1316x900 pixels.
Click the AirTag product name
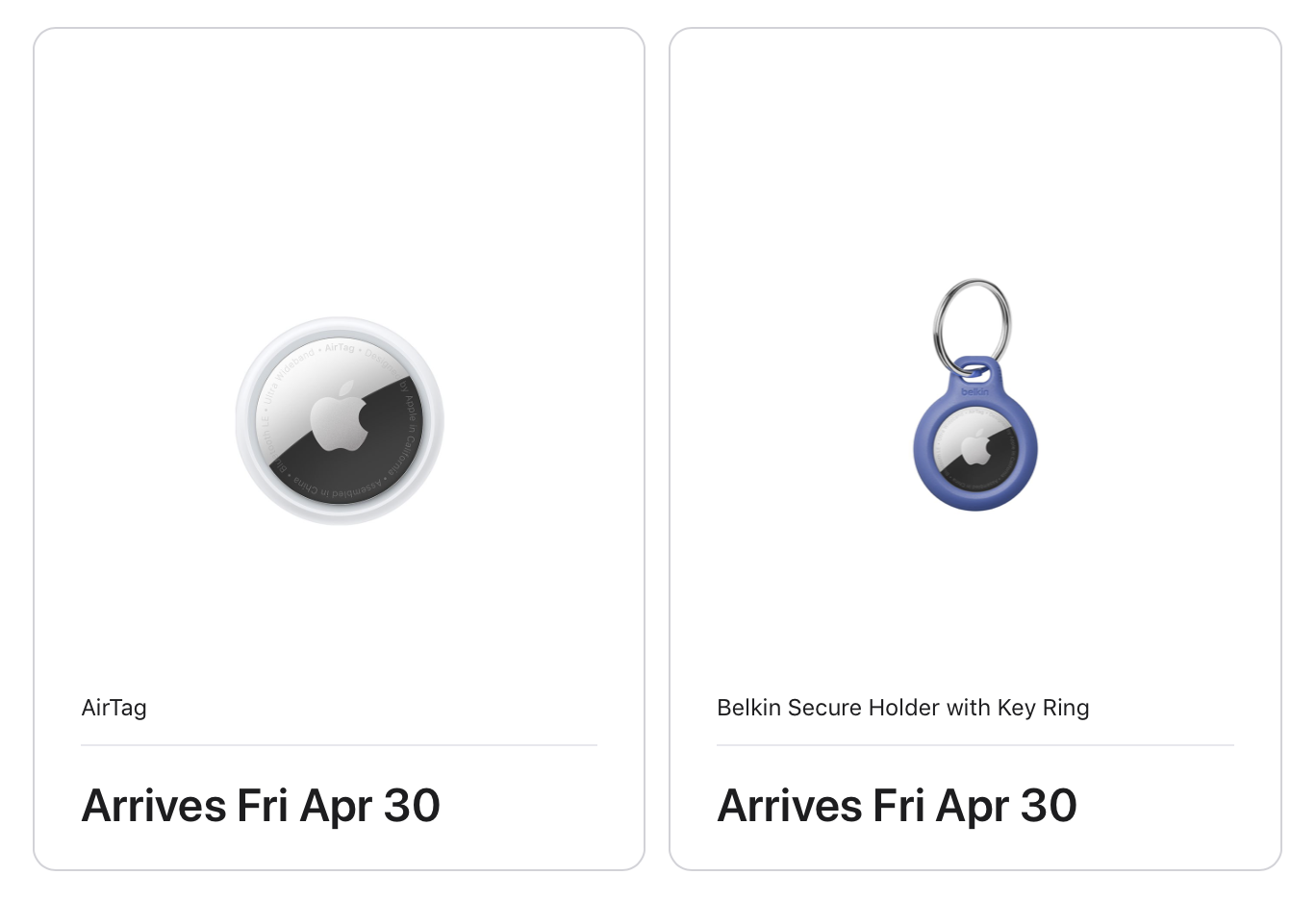tap(114, 708)
